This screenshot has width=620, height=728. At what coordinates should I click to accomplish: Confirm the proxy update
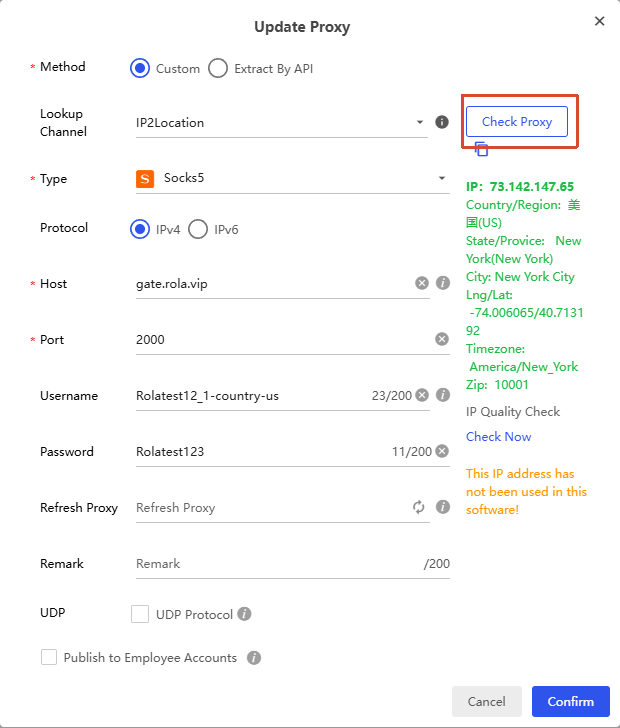pos(571,701)
